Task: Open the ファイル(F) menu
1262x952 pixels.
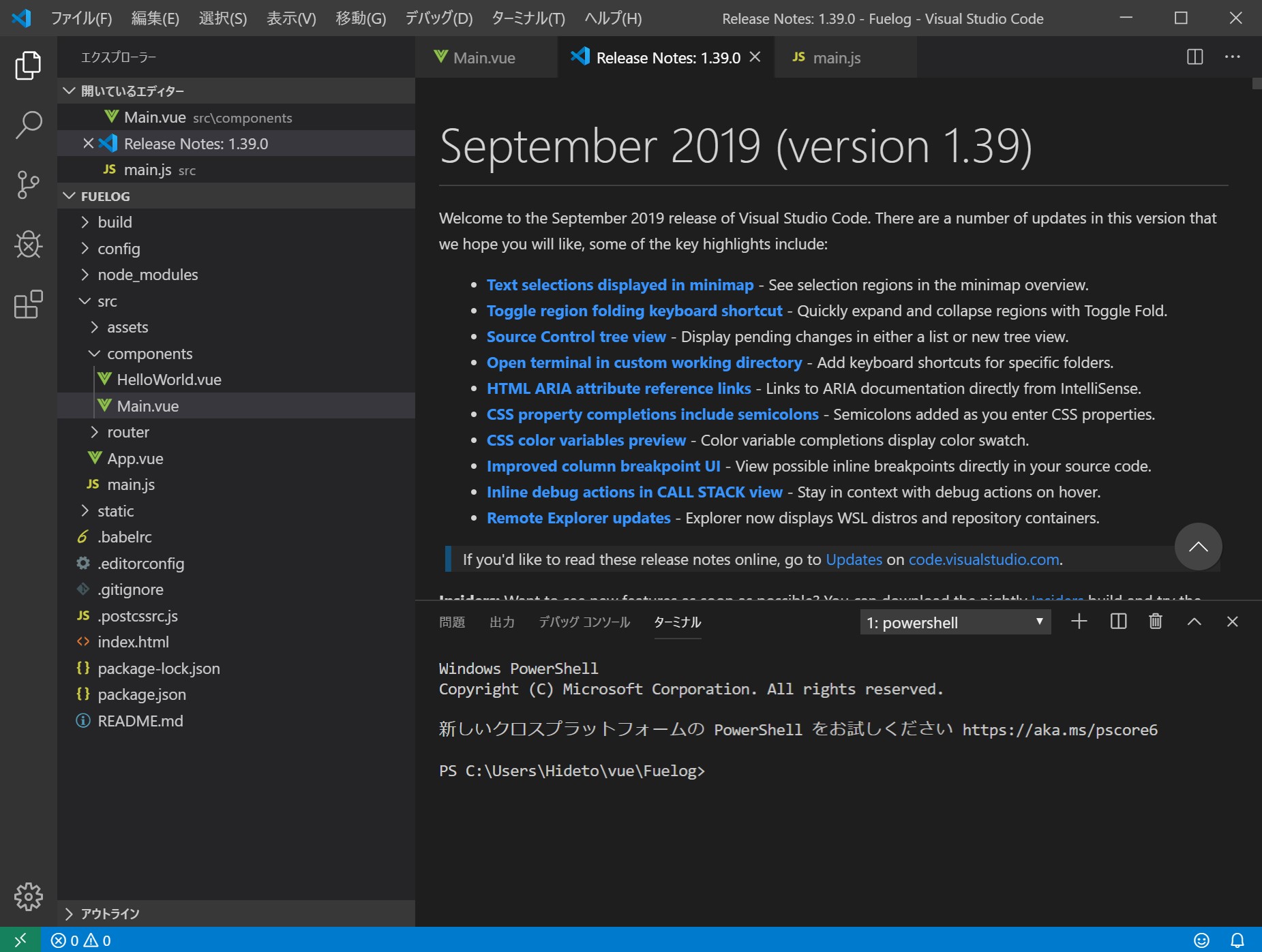Action: pyautogui.click(x=81, y=18)
